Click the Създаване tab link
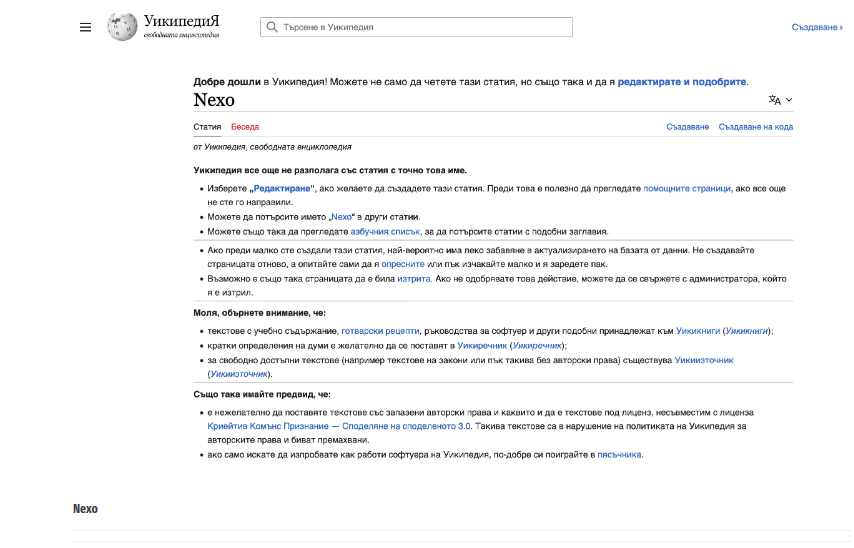This screenshot has width=854, height=548. point(687,127)
